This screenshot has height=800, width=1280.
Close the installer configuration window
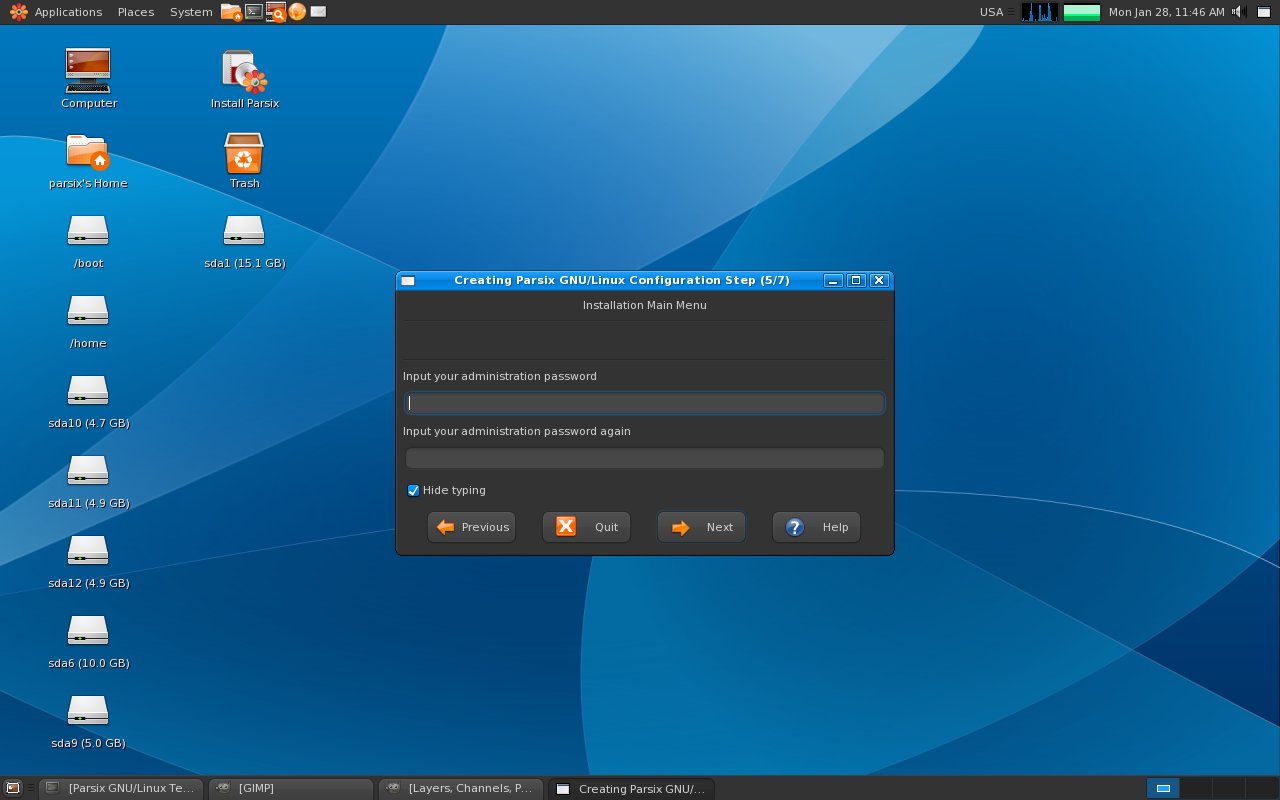(x=879, y=280)
